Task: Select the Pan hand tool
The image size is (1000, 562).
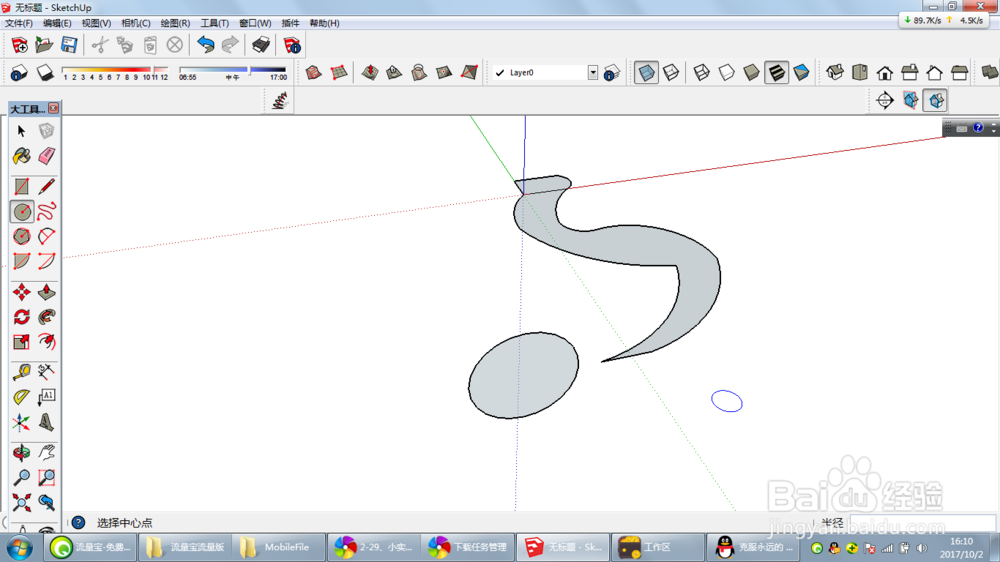Action: click(x=46, y=453)
